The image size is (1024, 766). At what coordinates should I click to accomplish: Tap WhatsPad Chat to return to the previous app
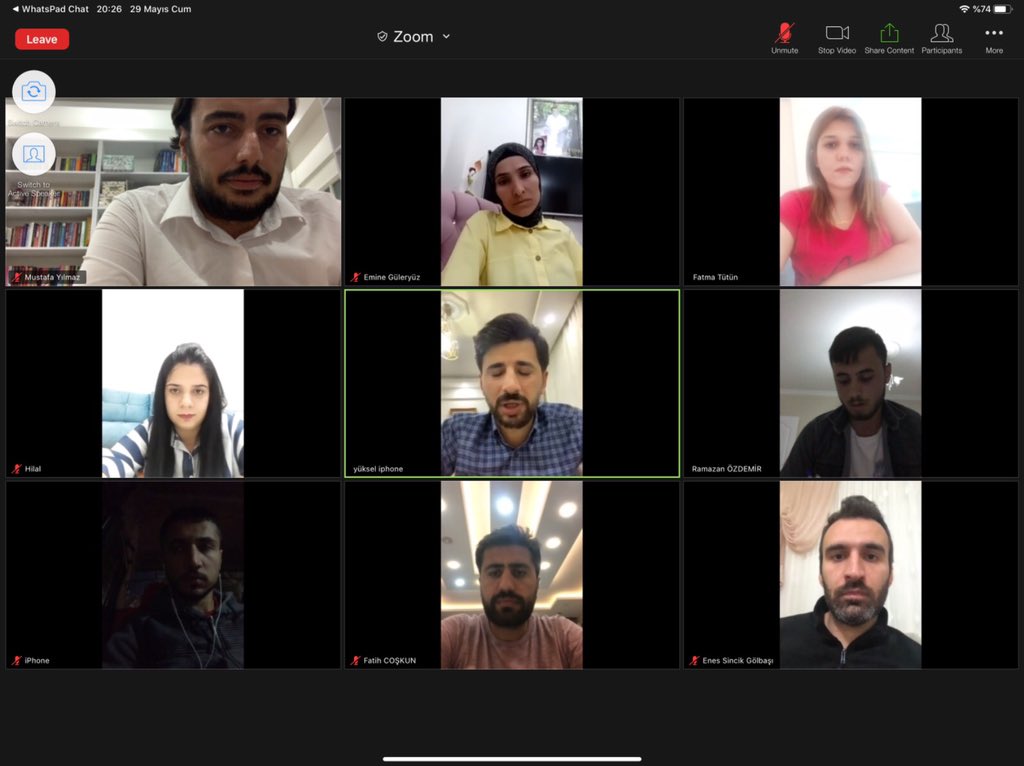(50, 7)
